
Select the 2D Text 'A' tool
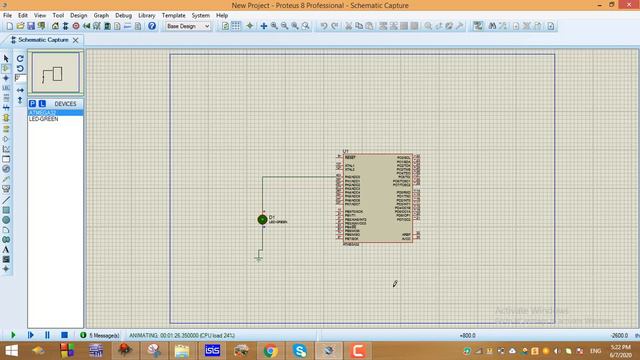click(6, 249)
